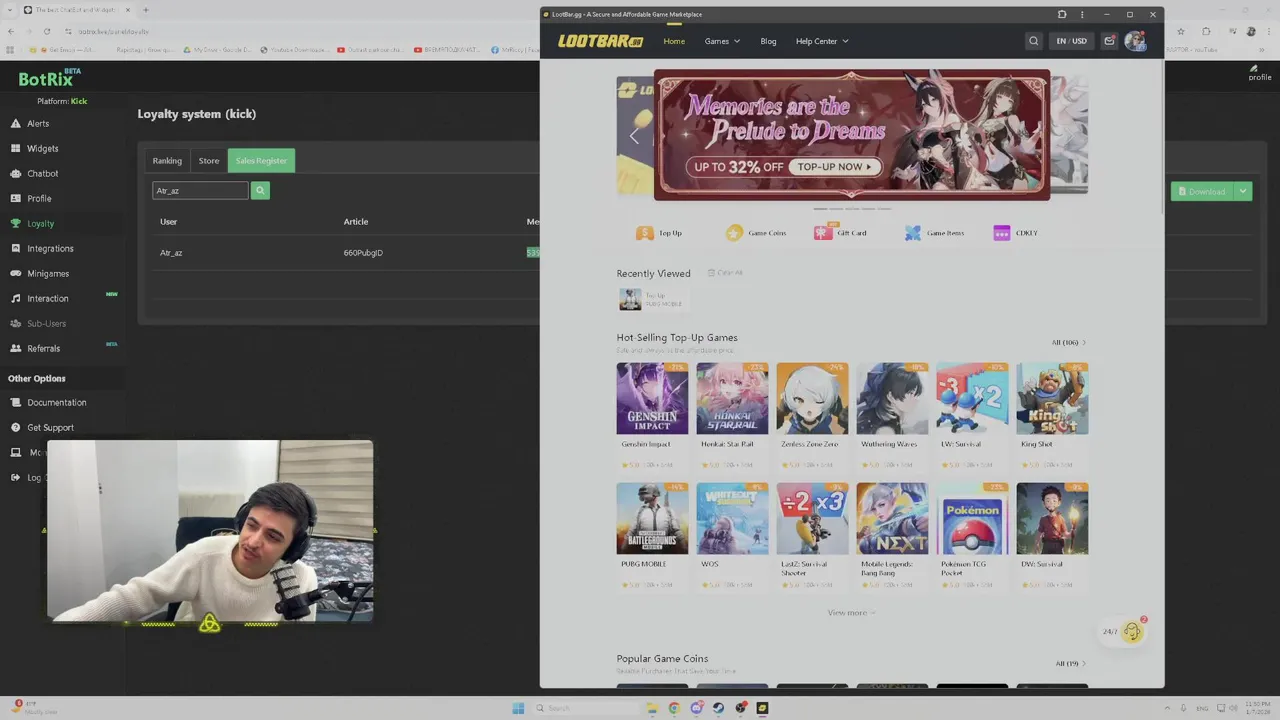Open Mobile Legends: Bang Bang card

point(892,536)
